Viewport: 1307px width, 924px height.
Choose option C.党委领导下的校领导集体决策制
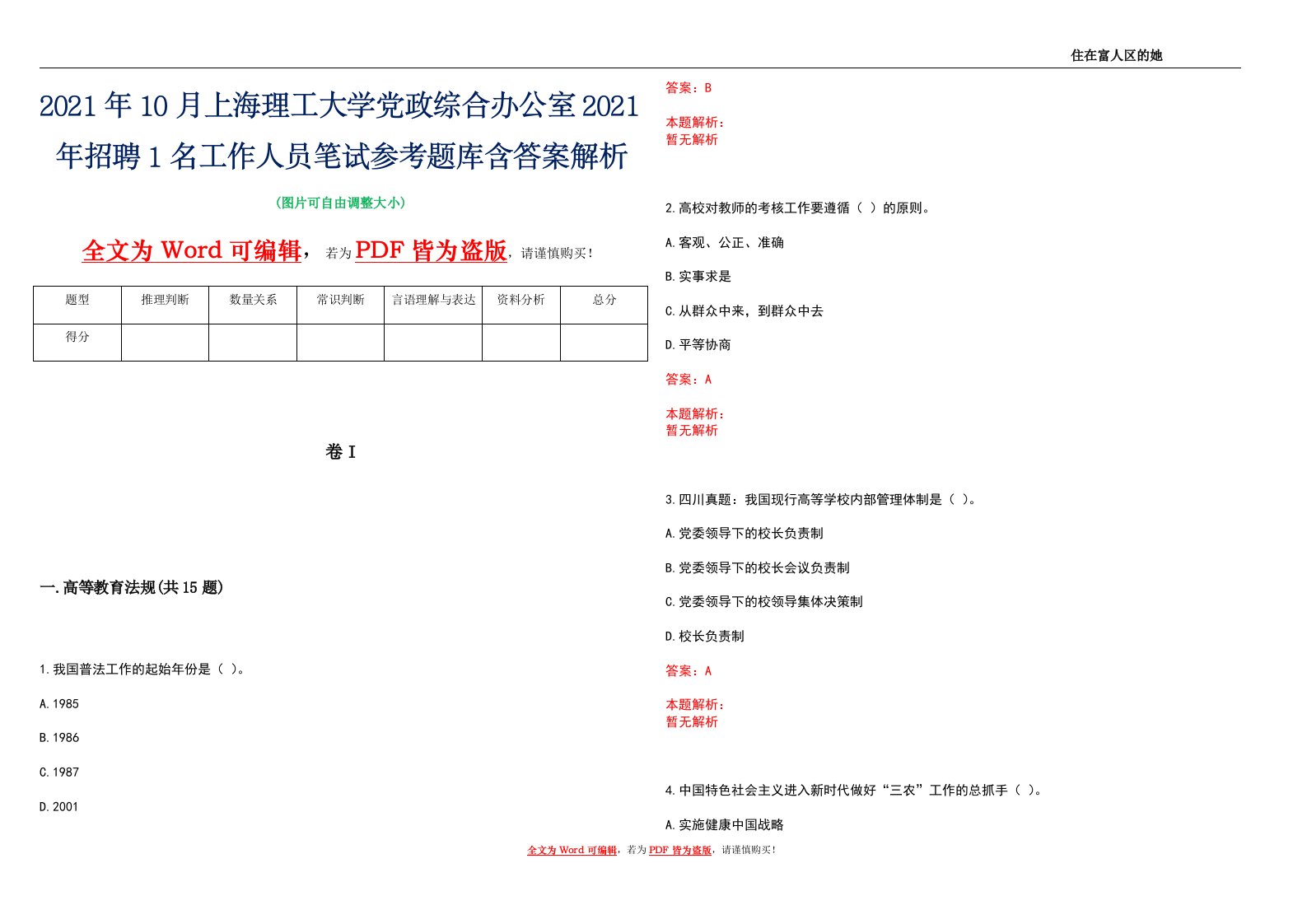tap(764, 602)
